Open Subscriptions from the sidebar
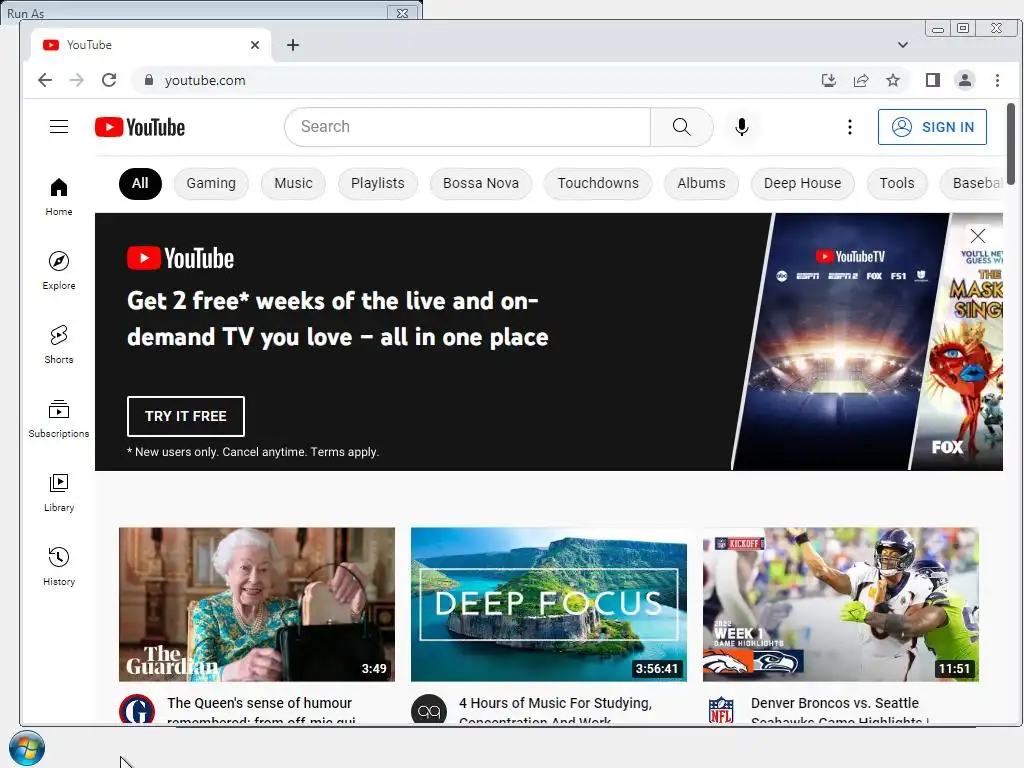This screenshot has width=1024, height=768. pyautogui.click(x=59, y=419)
